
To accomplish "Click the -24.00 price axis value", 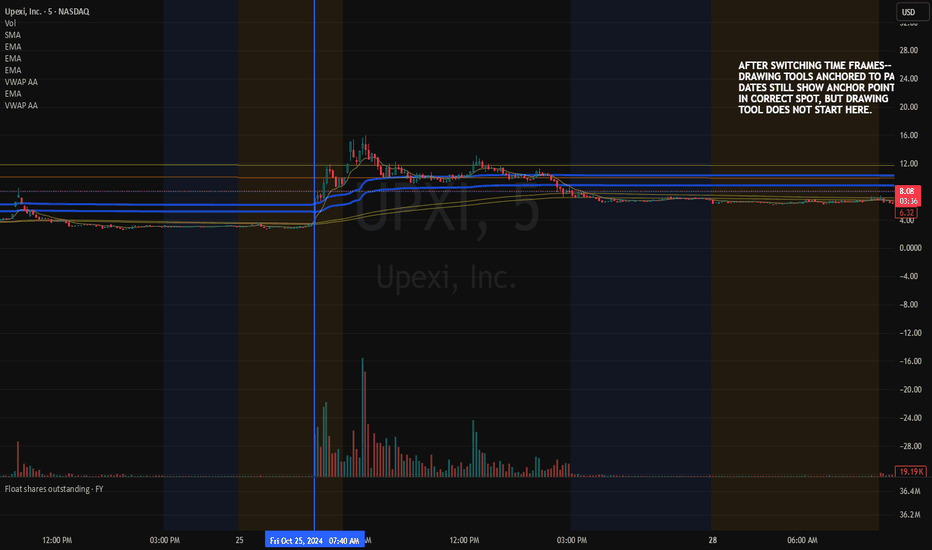I will point(910,418).
